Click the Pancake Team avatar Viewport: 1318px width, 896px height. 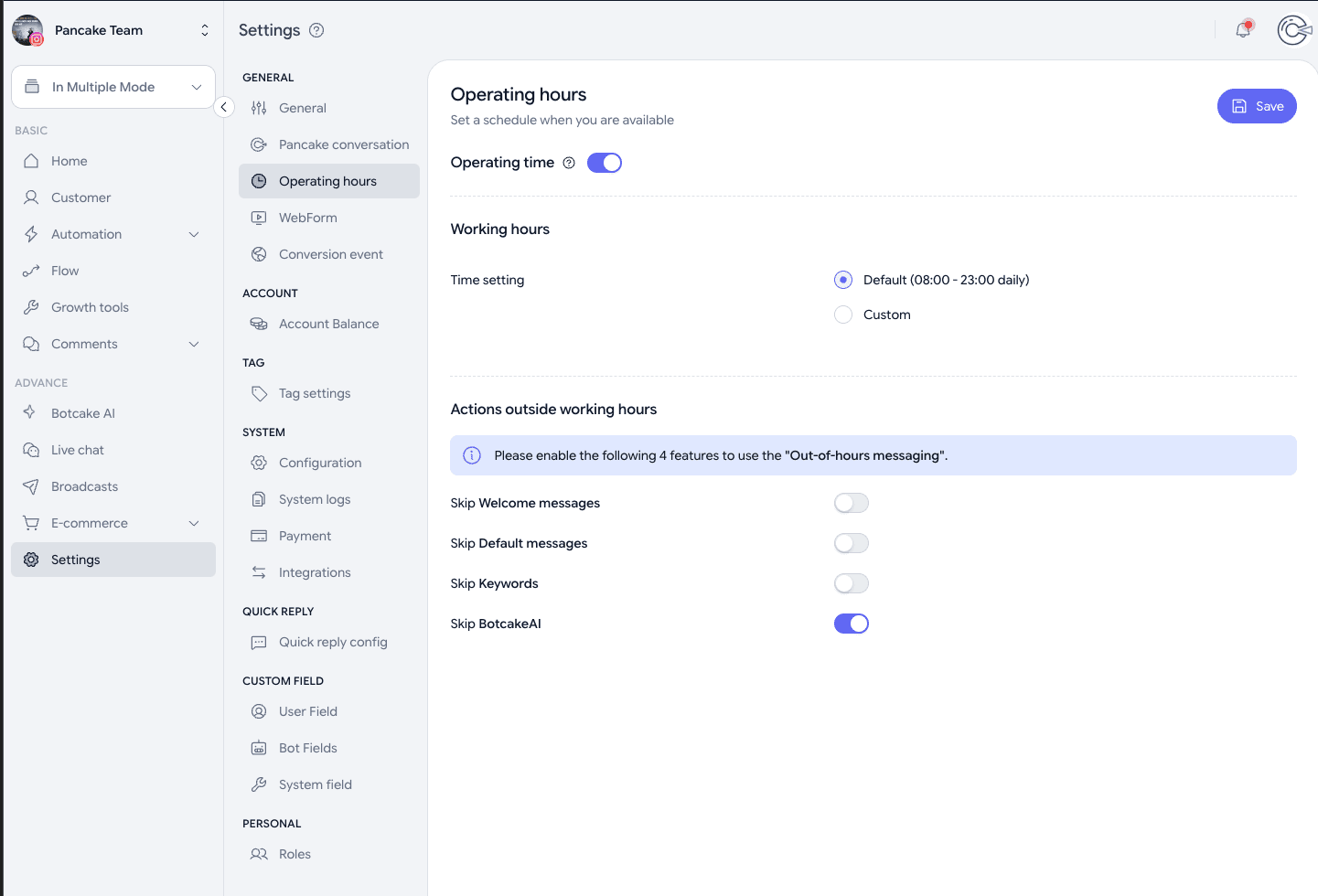tap(27, 30)
